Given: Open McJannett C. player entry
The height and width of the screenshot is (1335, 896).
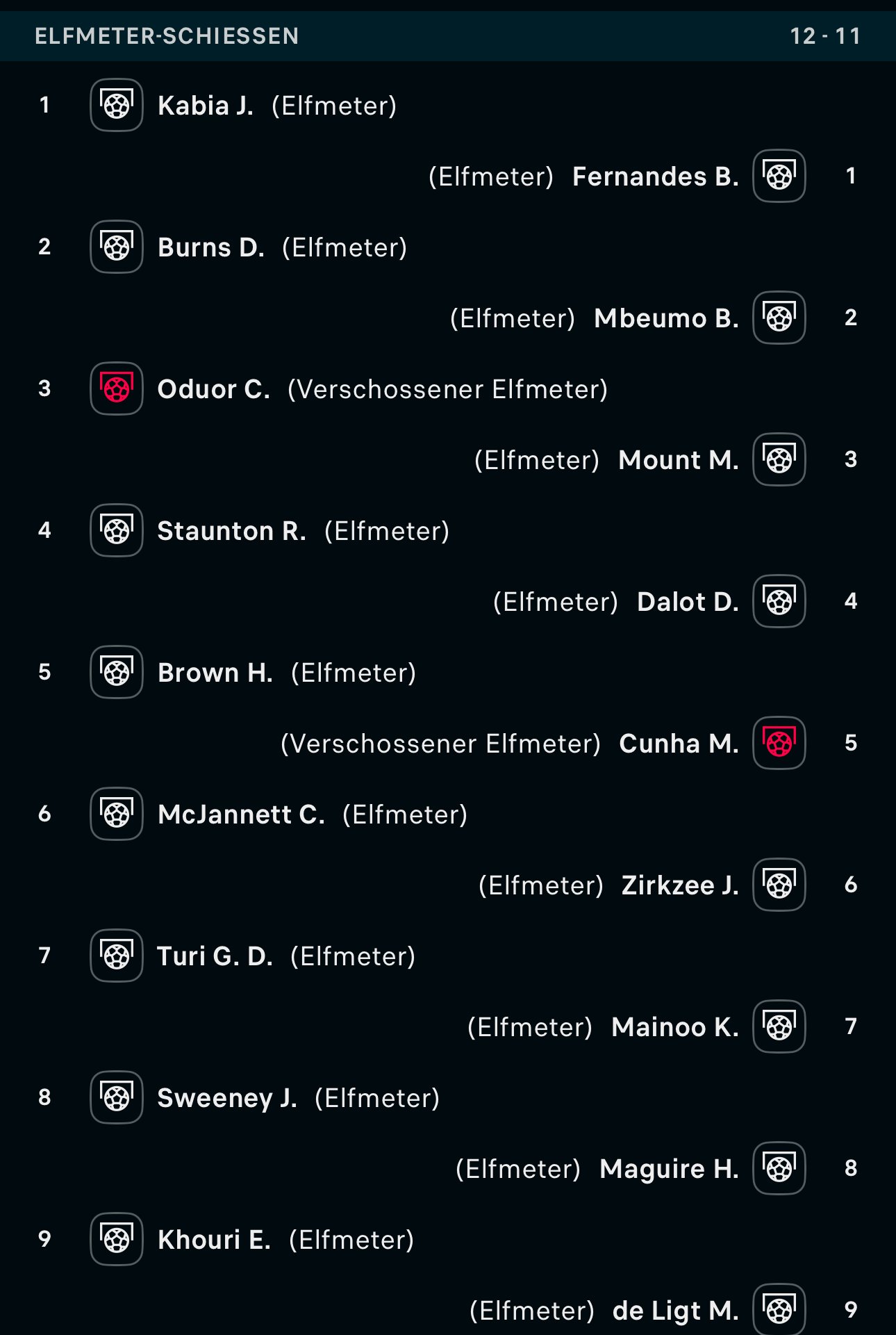Looking at the screenshot, I should click(x=241, y=814).
